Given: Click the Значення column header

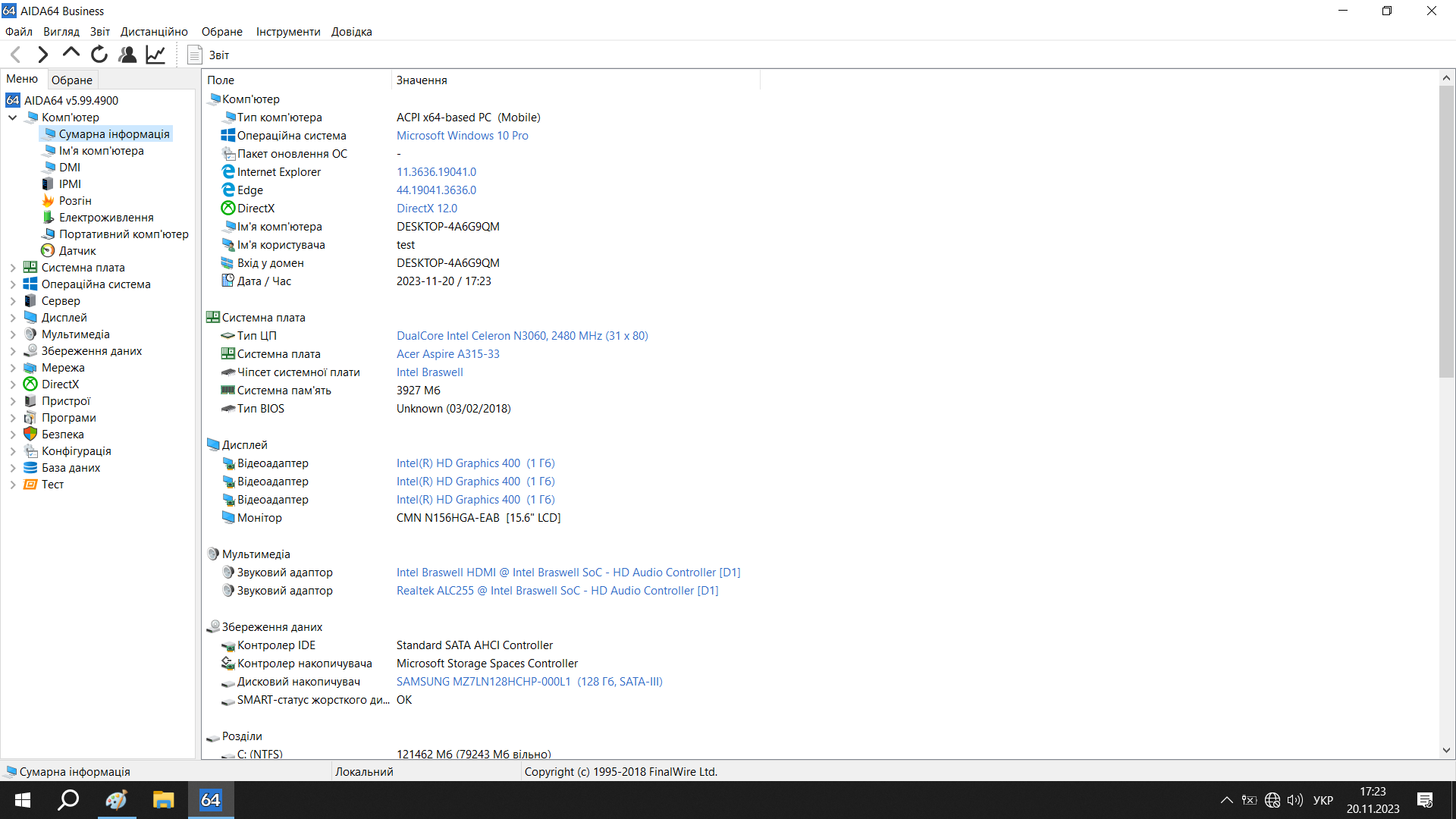Looking at the screenshot, I should (576, 80).
